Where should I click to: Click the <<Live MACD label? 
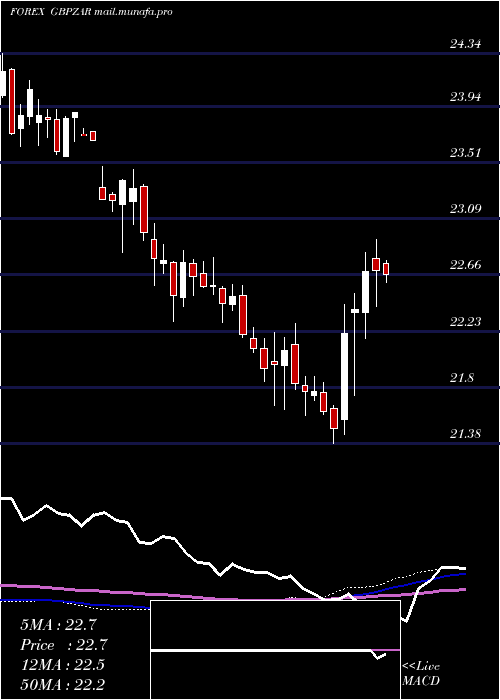pyautogui.click(x=421, y=674)
